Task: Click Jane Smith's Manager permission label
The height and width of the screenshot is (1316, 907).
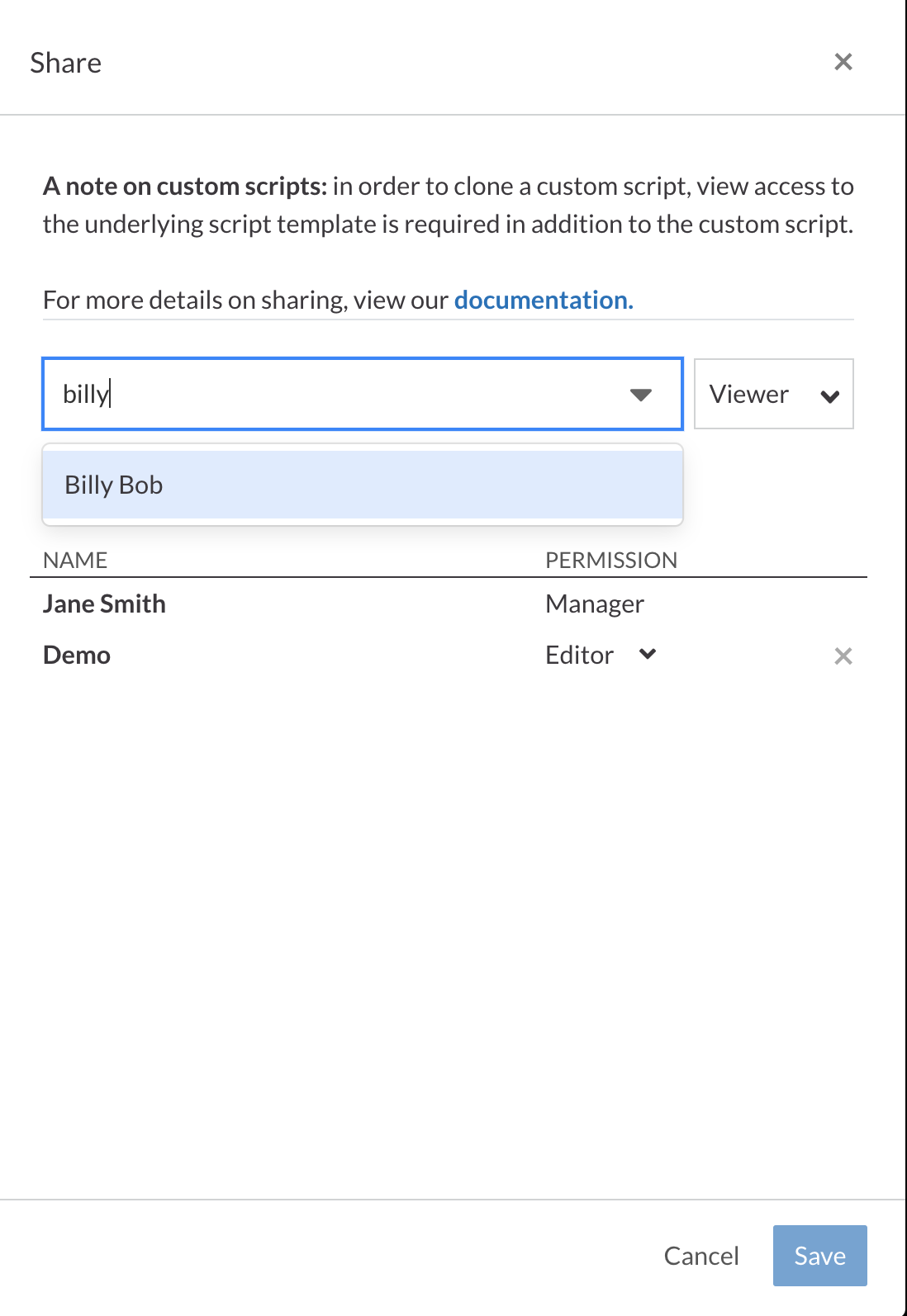Action: pos(594,604)
